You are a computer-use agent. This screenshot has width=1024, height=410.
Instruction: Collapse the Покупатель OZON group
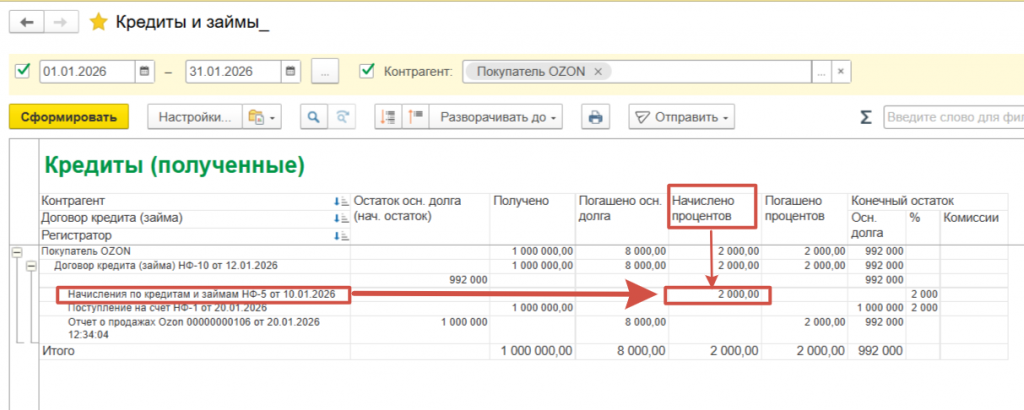16,251
